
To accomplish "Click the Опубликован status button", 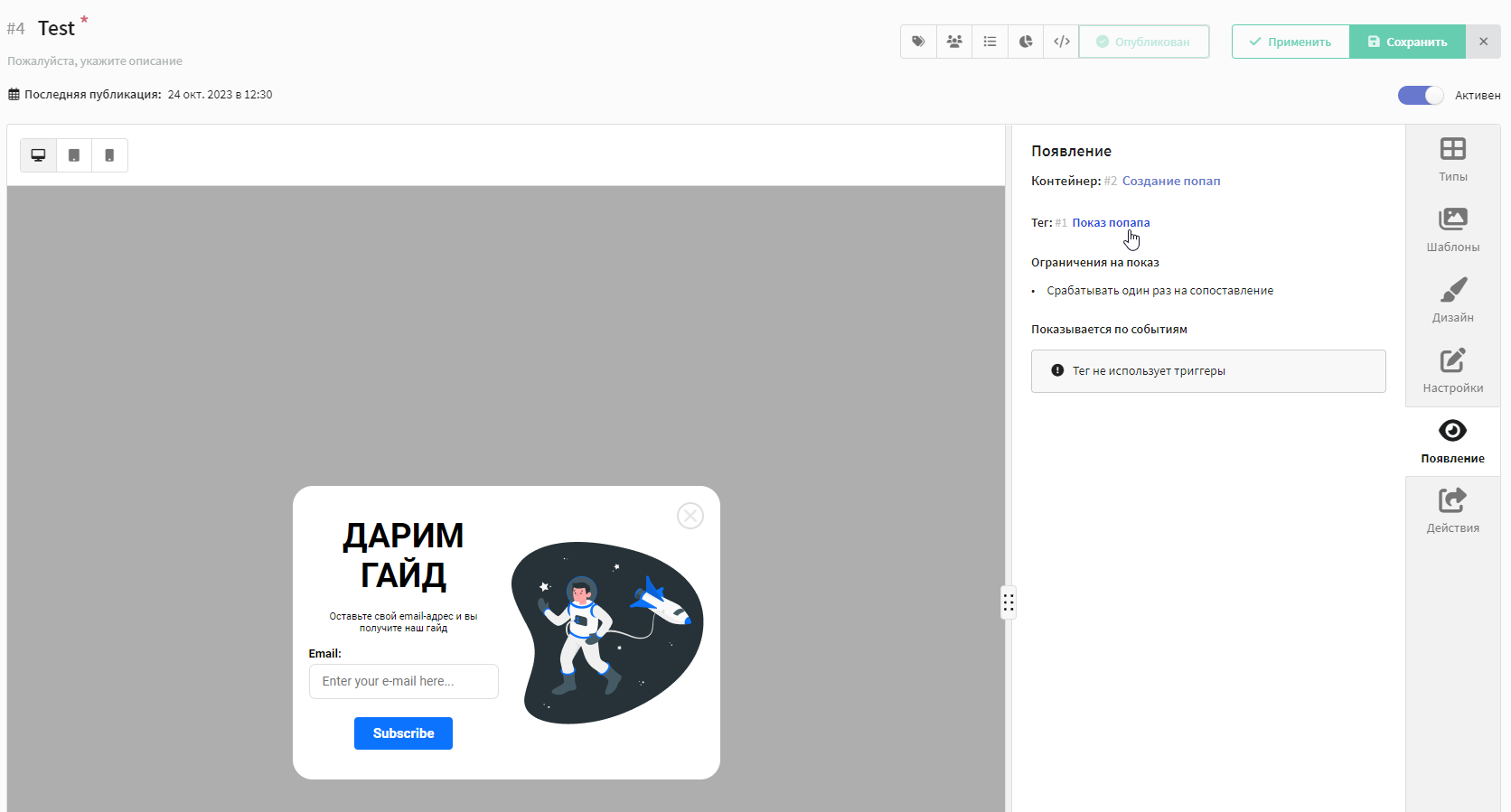I will (1144, 42).
